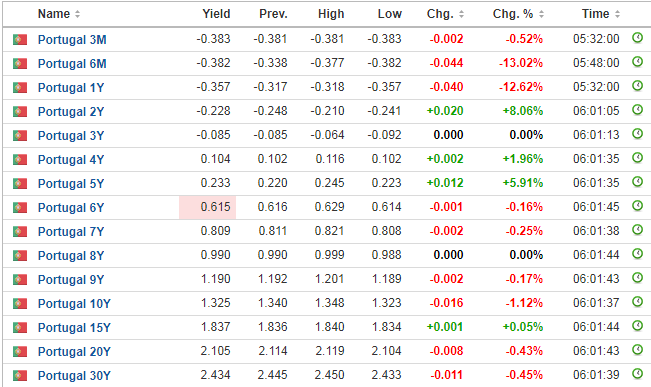Sort table by Name column arrows
This screenshot has height=387, width=651.
click(x=77, y=14)
